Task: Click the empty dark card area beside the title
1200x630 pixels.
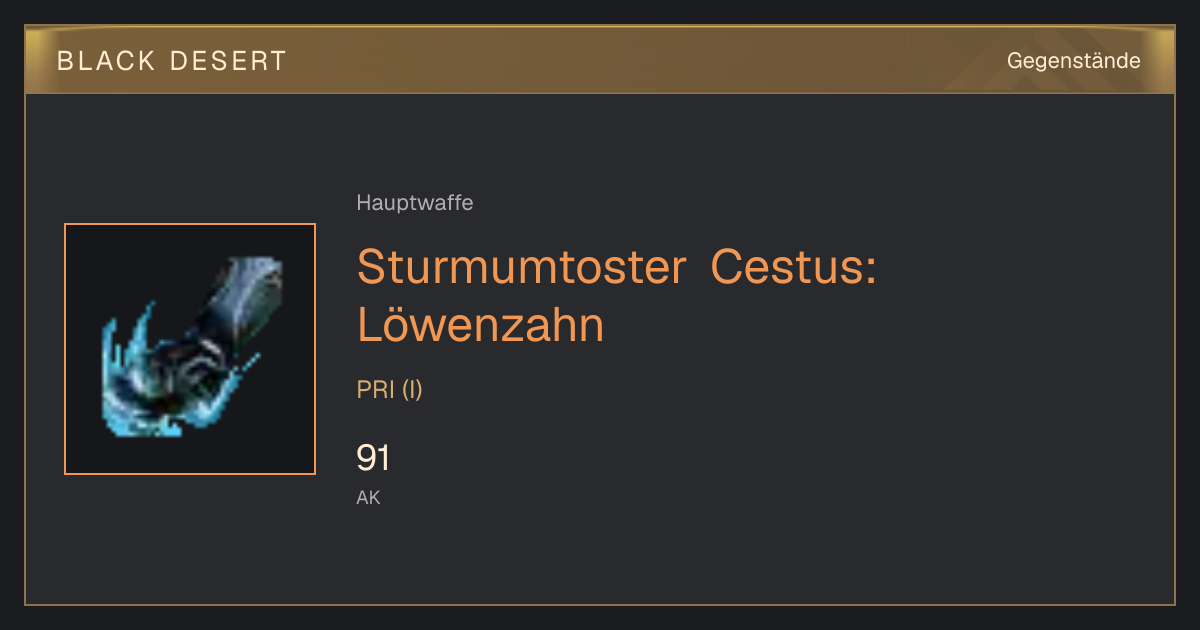Action: pyautogui.click(x=1020, y=300)
